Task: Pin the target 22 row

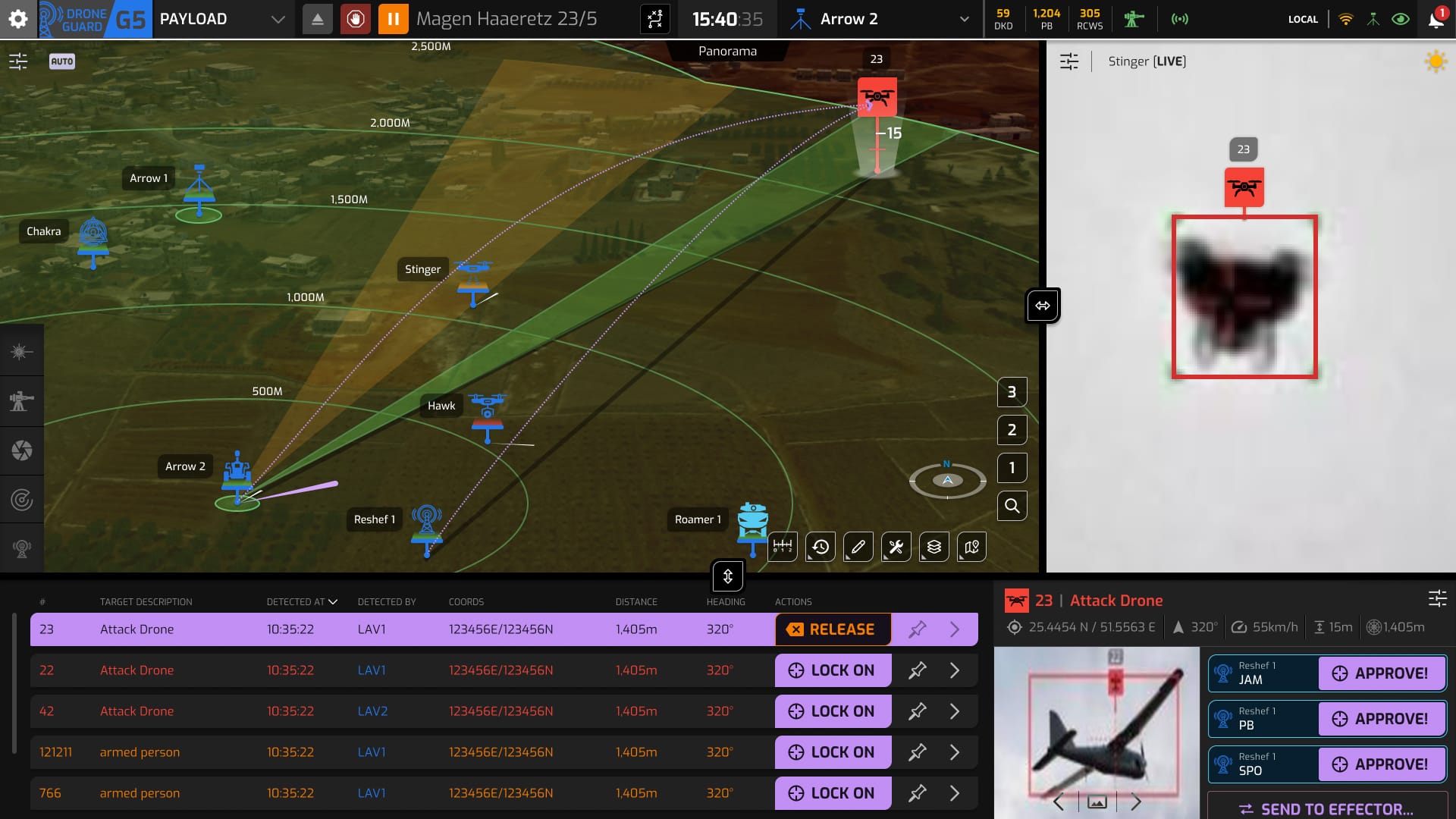Action: (x=917, y=670)
